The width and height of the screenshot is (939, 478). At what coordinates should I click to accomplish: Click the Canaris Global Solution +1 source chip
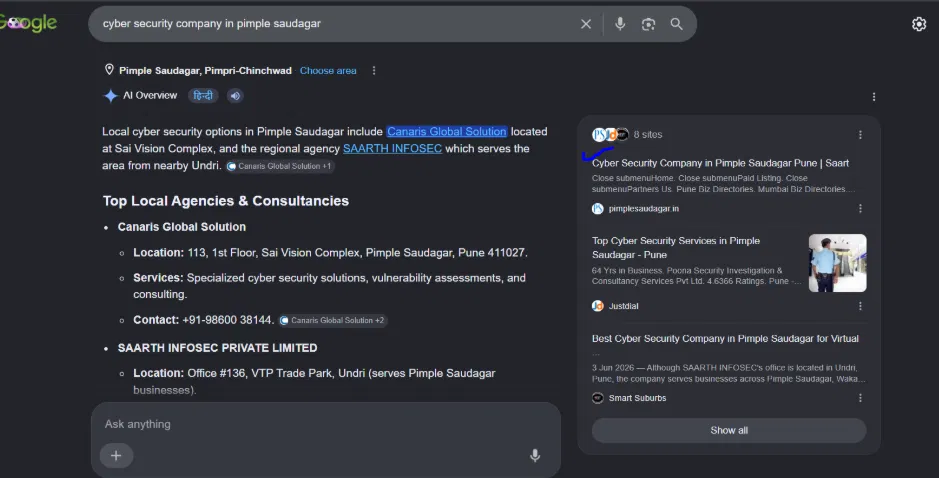point(280,166)
